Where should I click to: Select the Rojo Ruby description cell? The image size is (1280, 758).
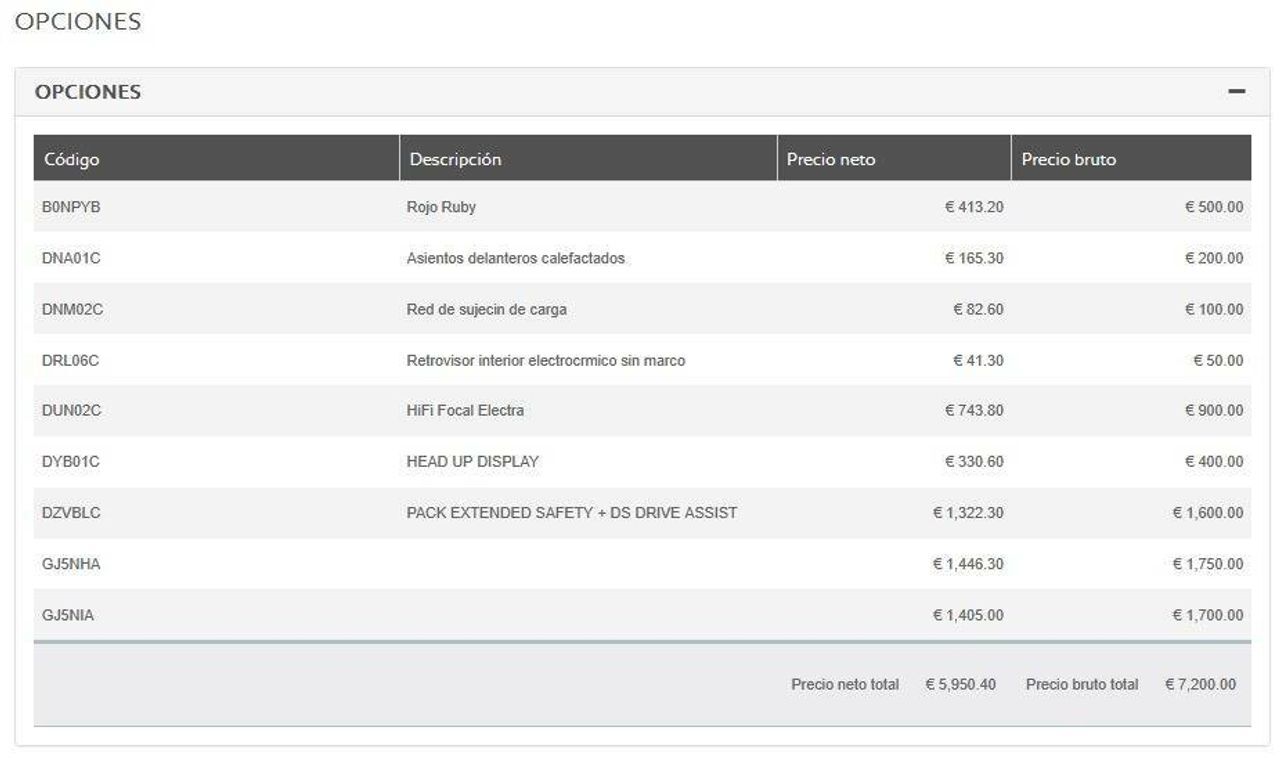441,207
